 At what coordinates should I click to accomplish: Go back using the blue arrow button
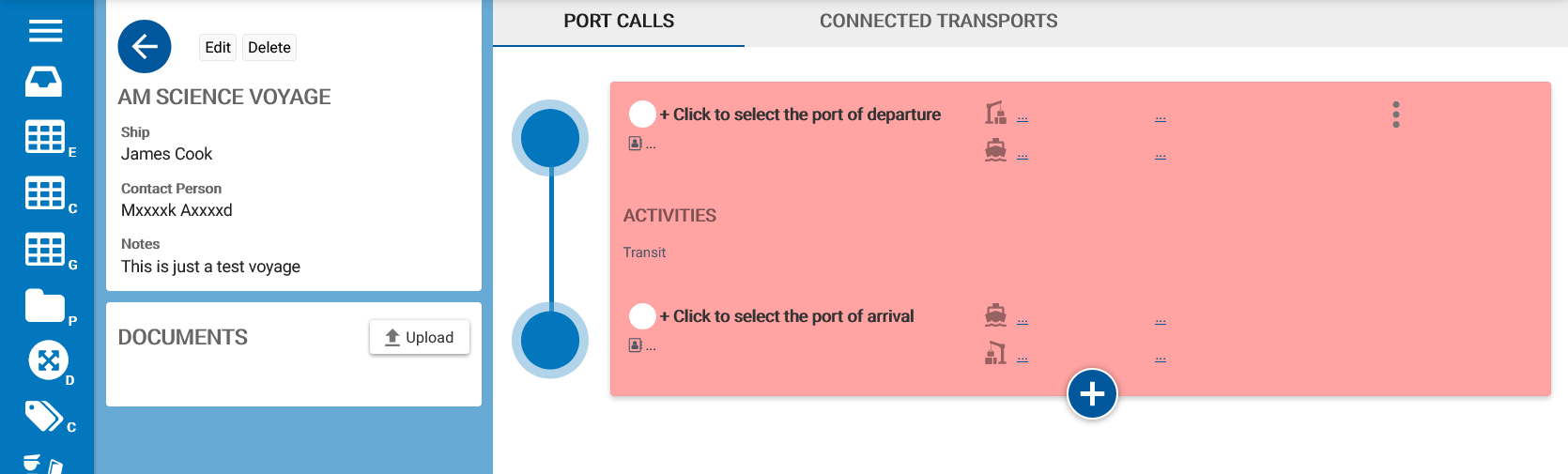point(145,46)
